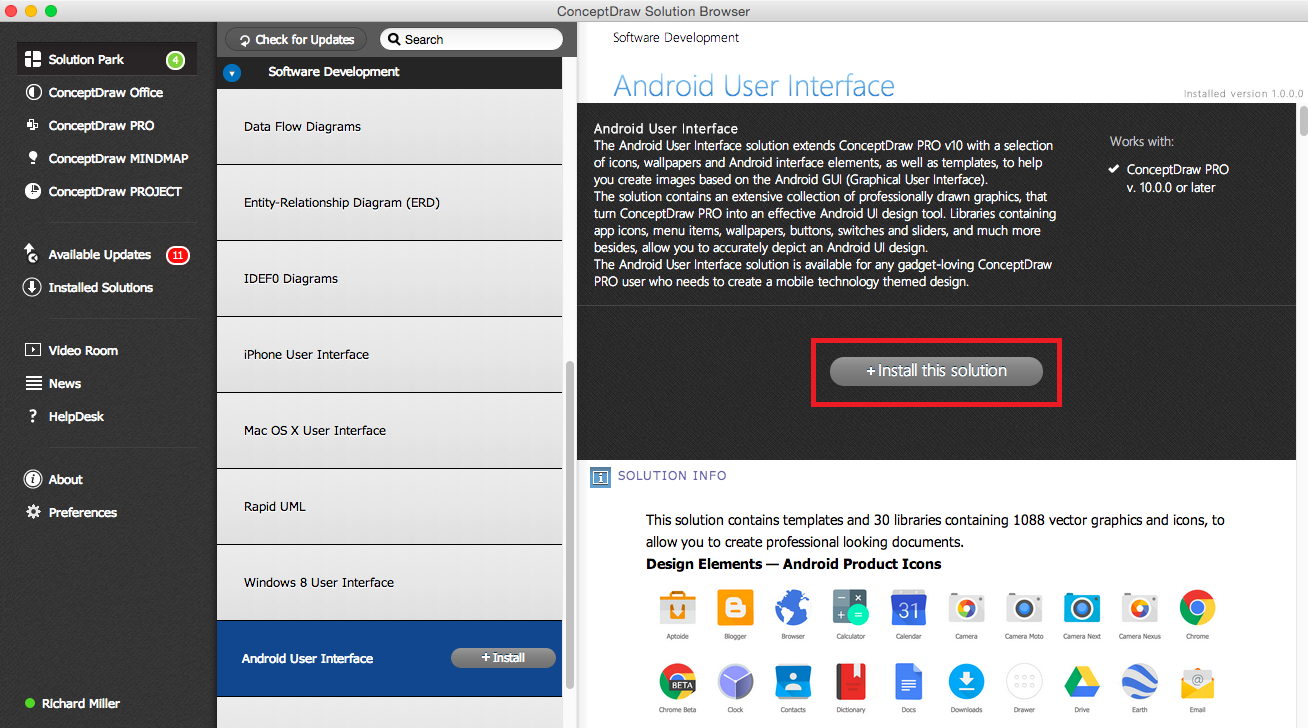Click the Install this solution button
The image size is (1308, 728).
tap(936, 371)
